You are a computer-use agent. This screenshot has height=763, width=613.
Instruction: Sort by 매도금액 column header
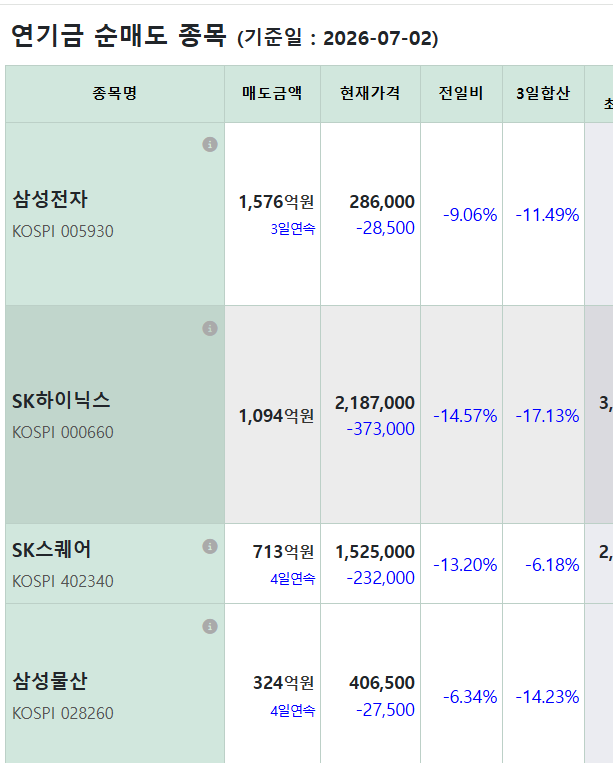[272, 93]
